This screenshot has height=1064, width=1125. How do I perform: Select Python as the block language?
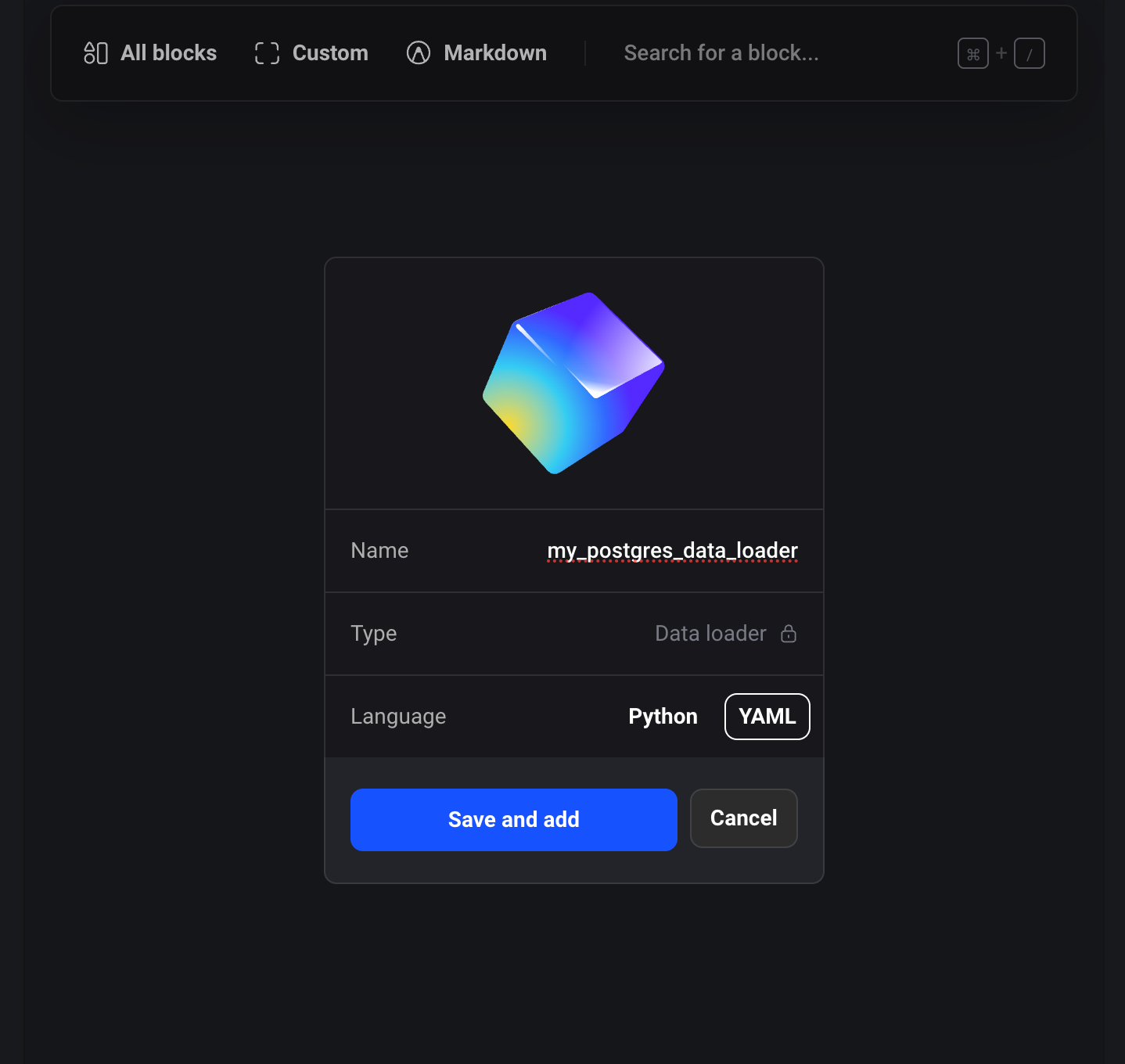[663, 716]
